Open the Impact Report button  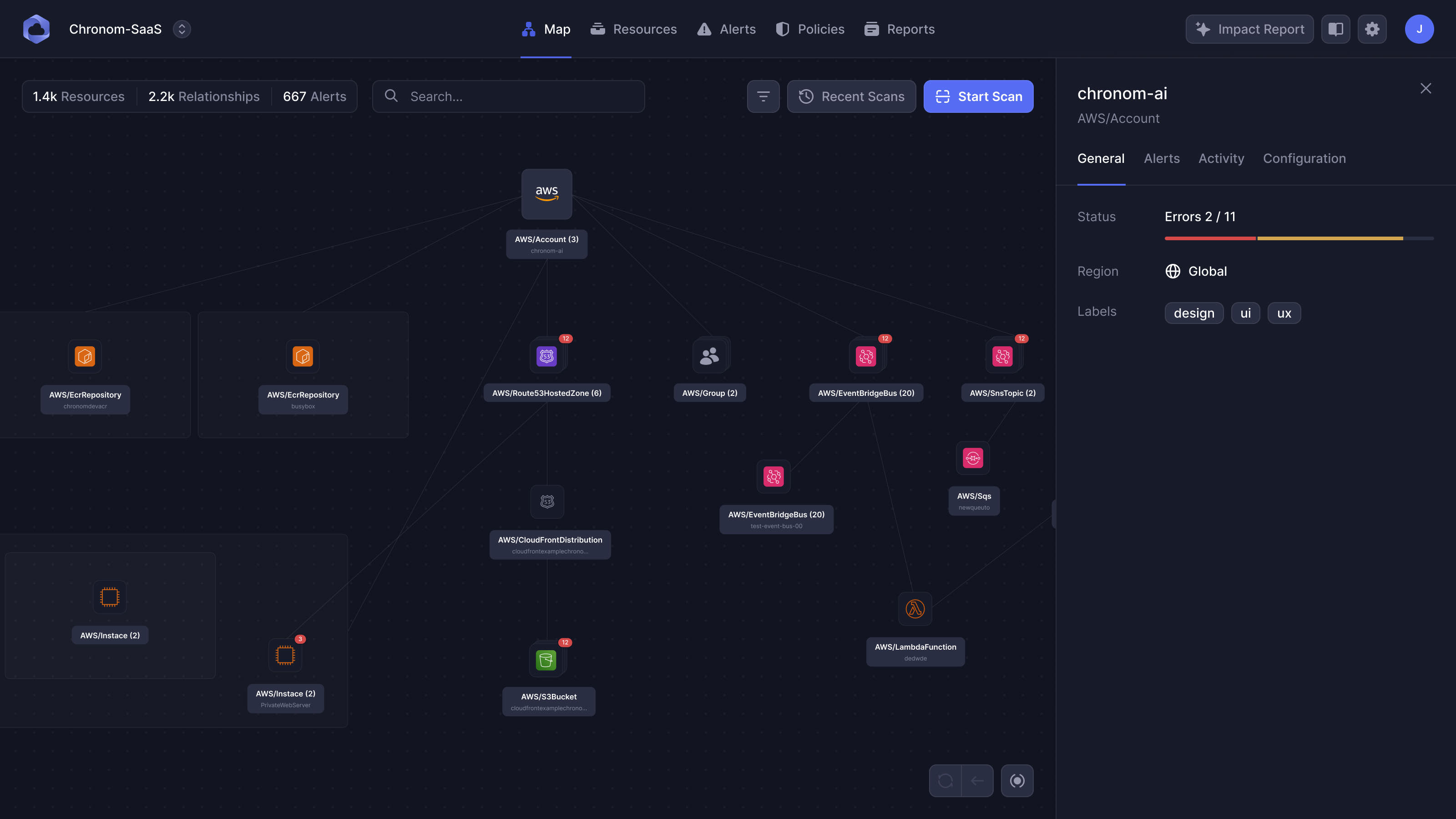point(1249,29)
